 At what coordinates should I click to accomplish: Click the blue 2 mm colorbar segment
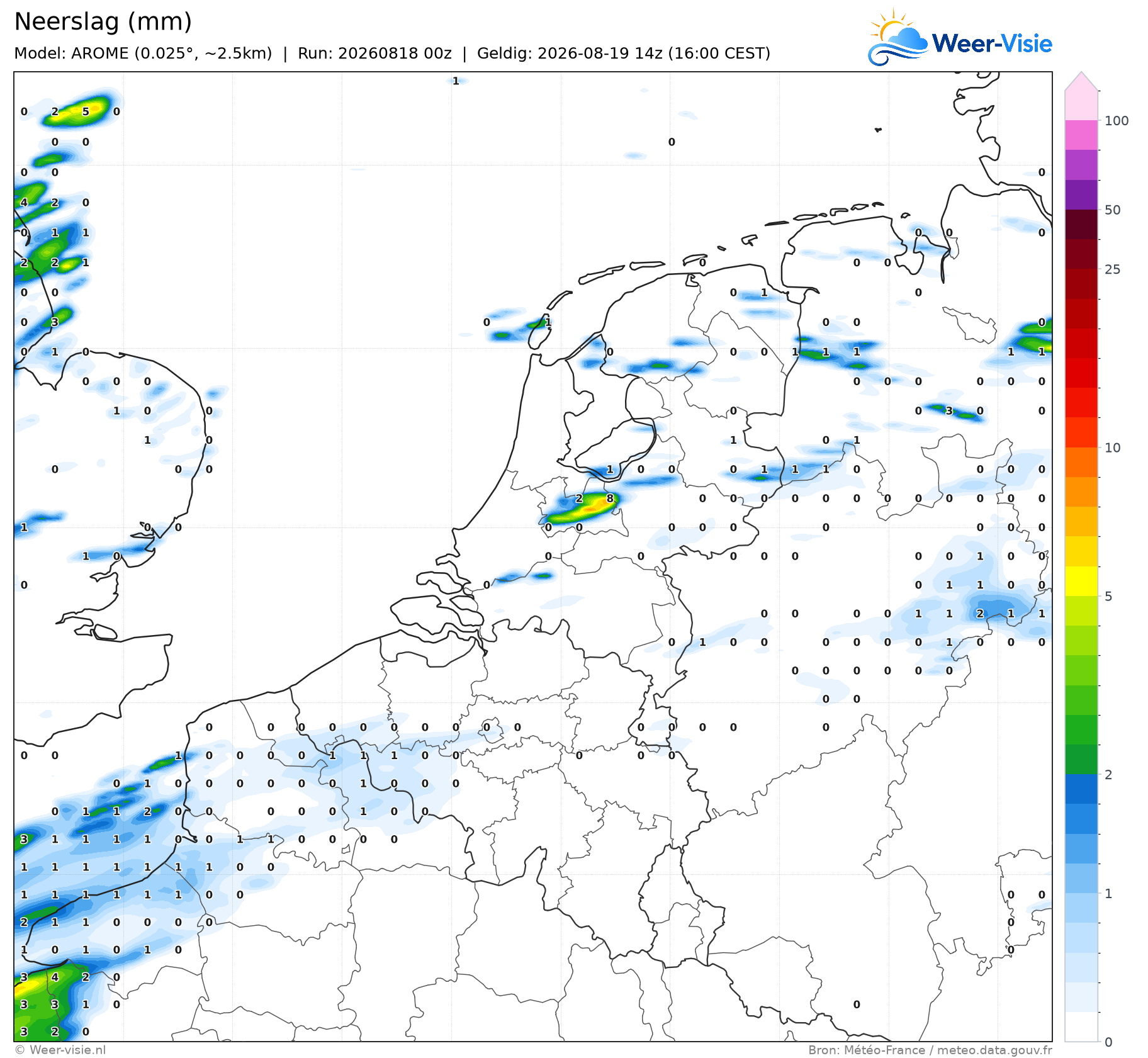click(x=1081, y=789)
